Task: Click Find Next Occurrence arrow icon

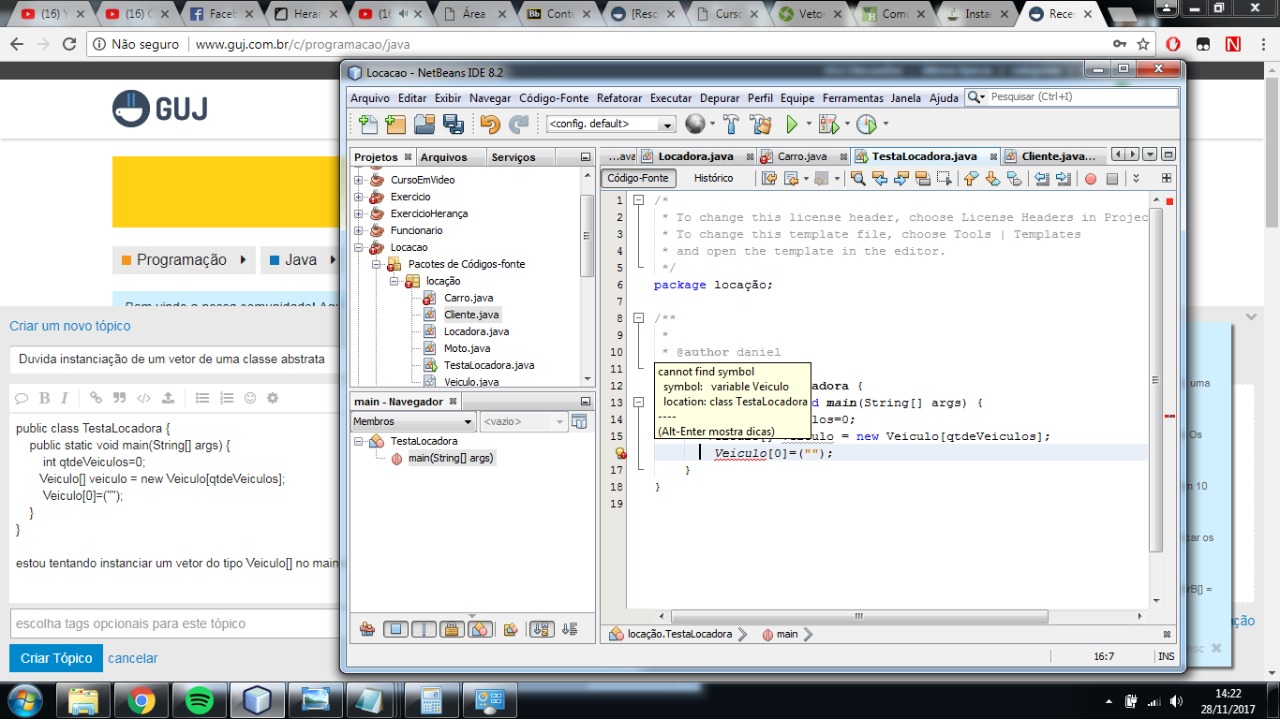Action: point(901,178)
